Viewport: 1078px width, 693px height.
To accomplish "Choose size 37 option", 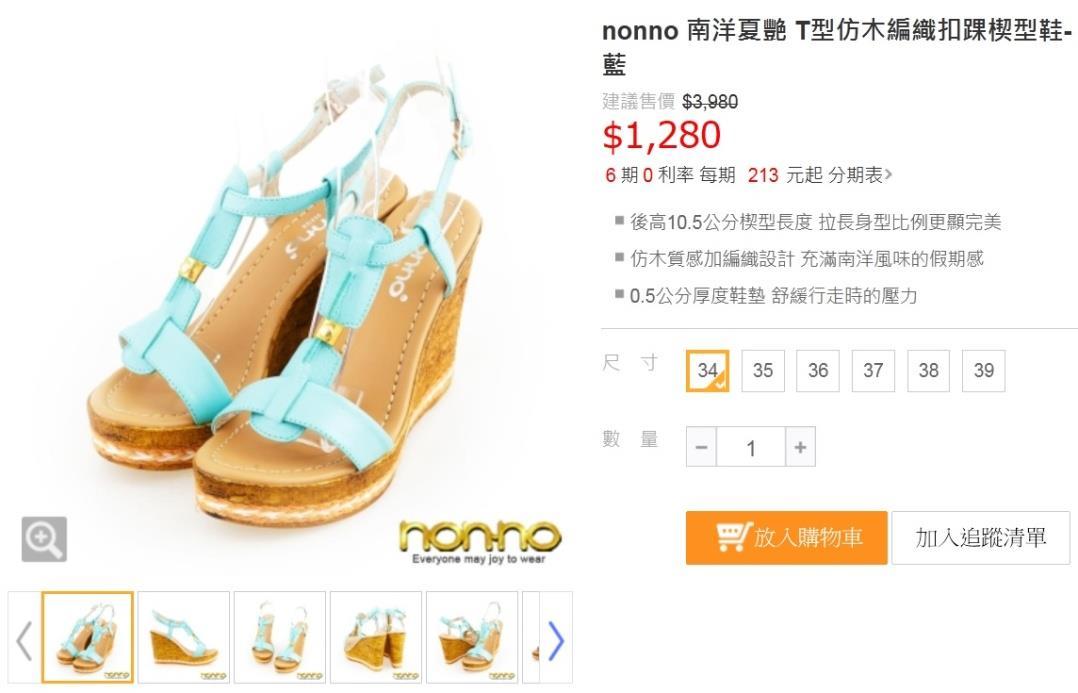I will click(873, 371).
